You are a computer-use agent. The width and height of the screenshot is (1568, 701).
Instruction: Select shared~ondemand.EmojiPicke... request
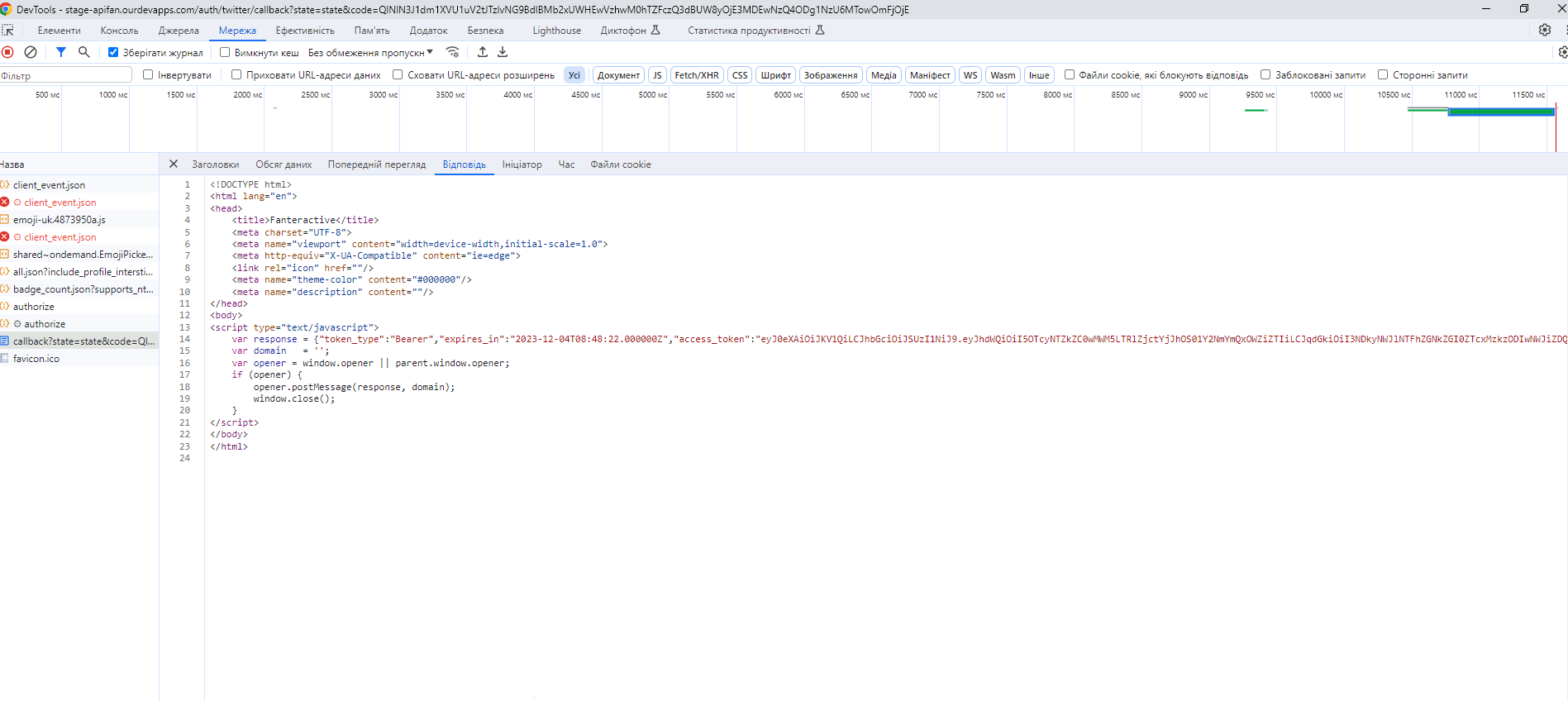(79, 255)
